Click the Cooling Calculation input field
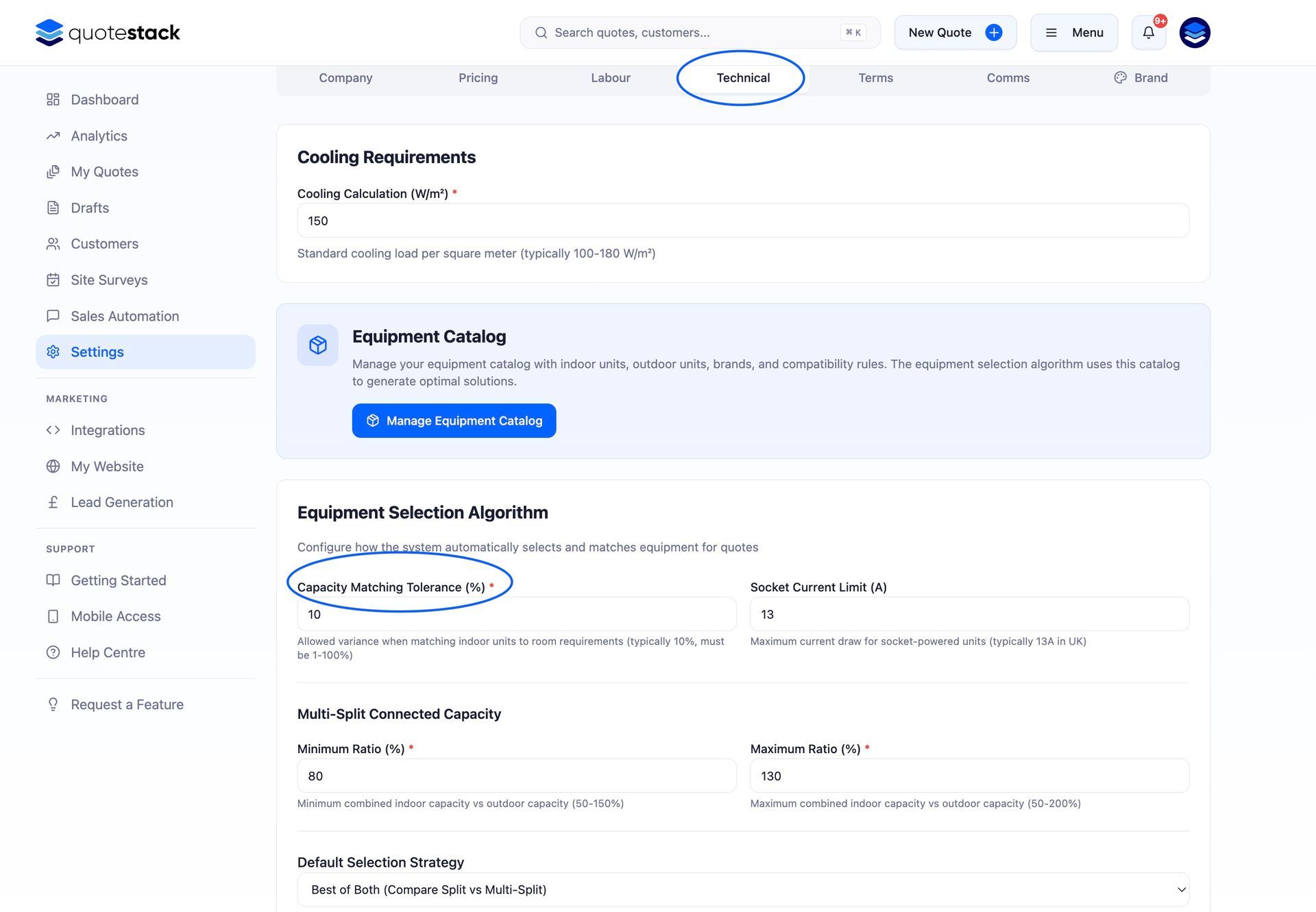1316x912 pixels. [x=743, y=221]
